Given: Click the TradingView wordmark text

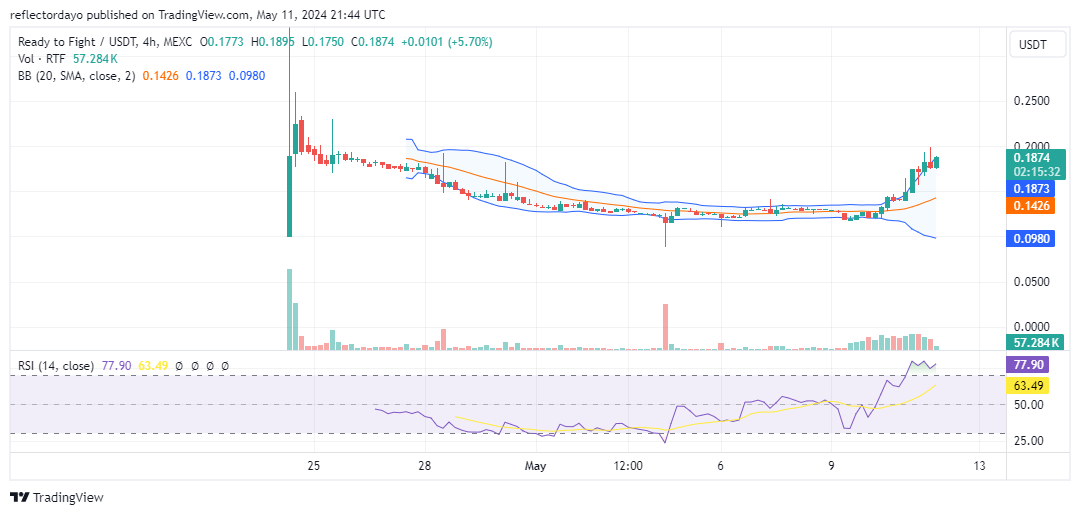Looking at the screenshot, I should [x=68, y=497].
